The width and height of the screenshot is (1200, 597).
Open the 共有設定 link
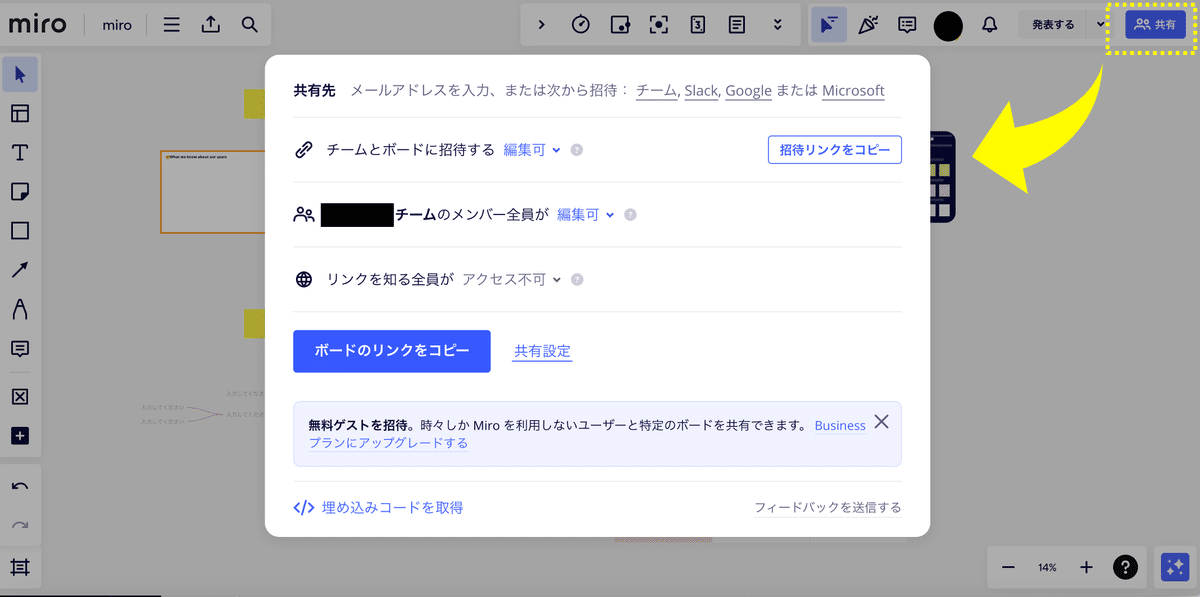point(542,351)
